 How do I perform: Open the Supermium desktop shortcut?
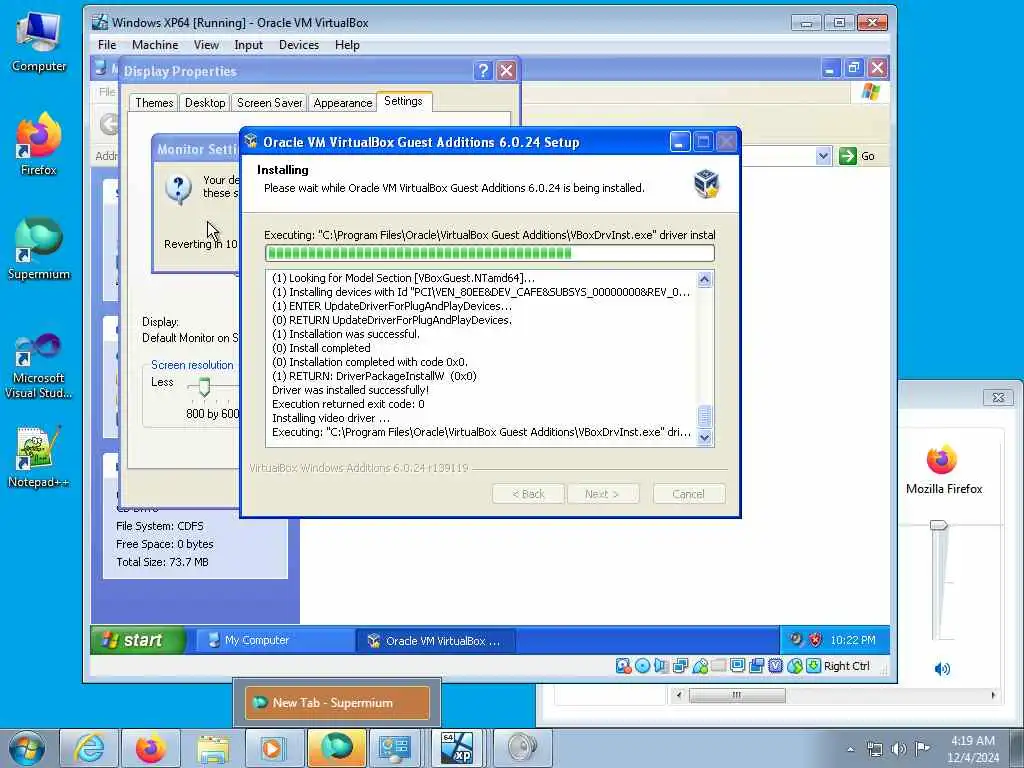(39, 248)
